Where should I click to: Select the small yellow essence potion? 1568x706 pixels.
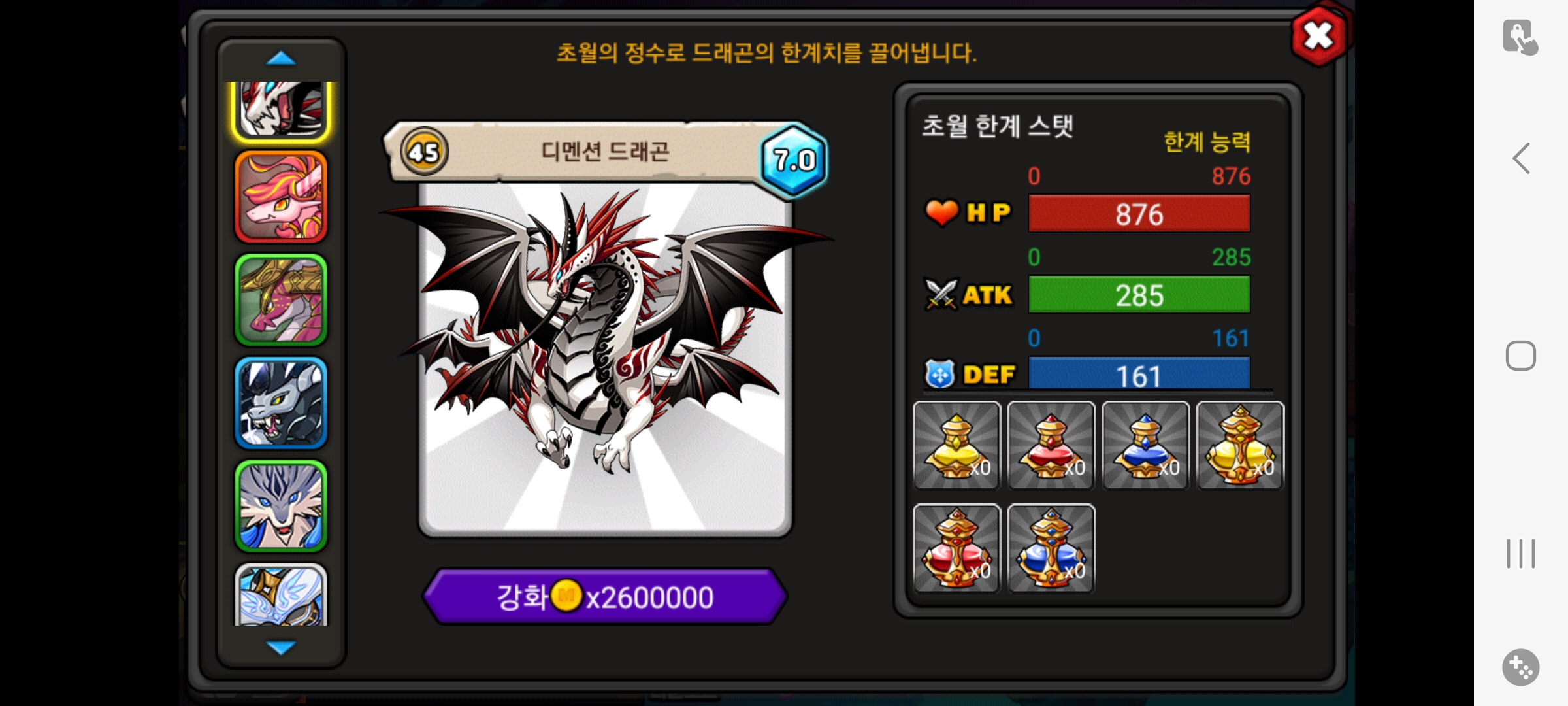click(956, 445)
